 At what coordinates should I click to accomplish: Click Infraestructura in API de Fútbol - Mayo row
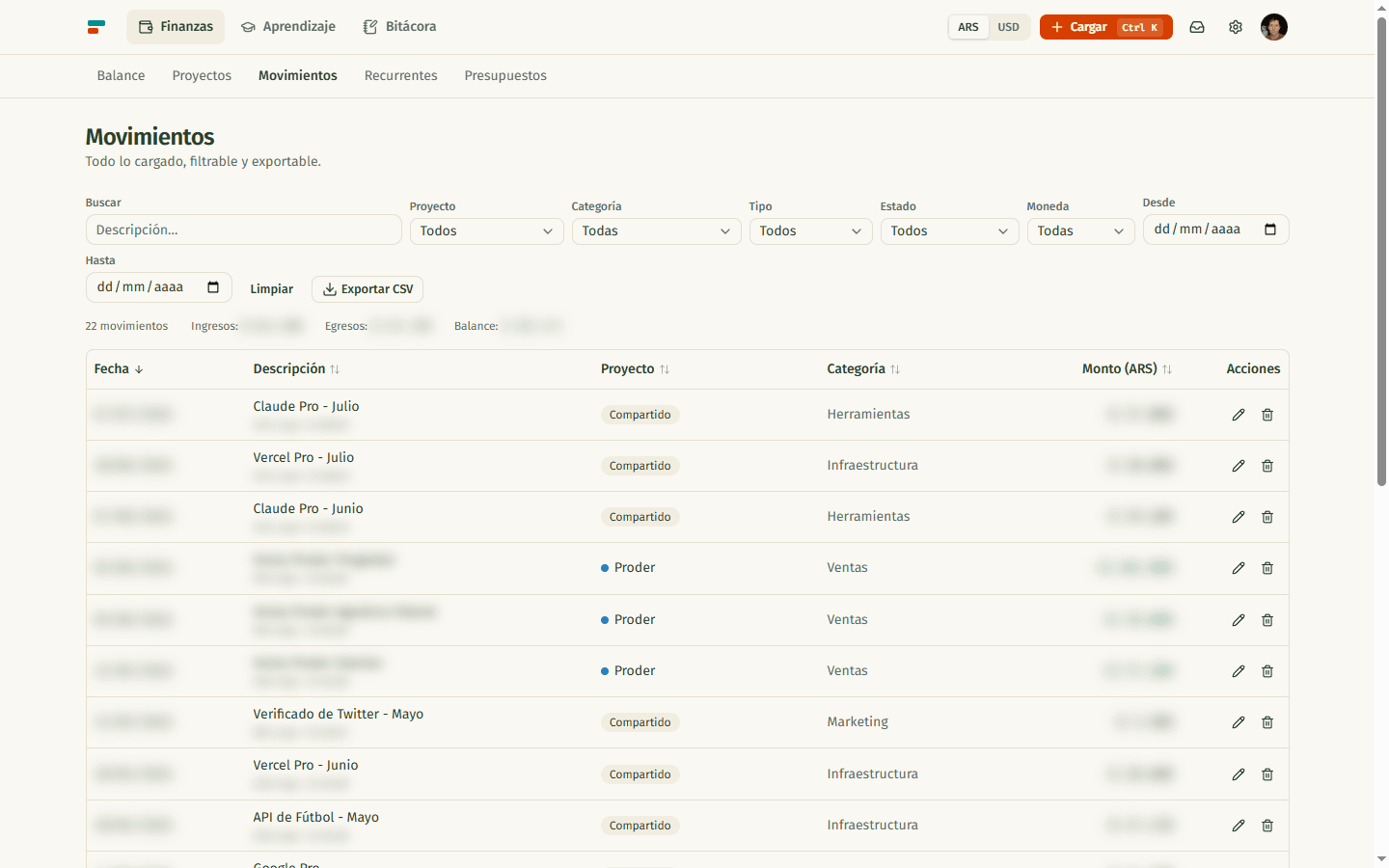(872, 826)
